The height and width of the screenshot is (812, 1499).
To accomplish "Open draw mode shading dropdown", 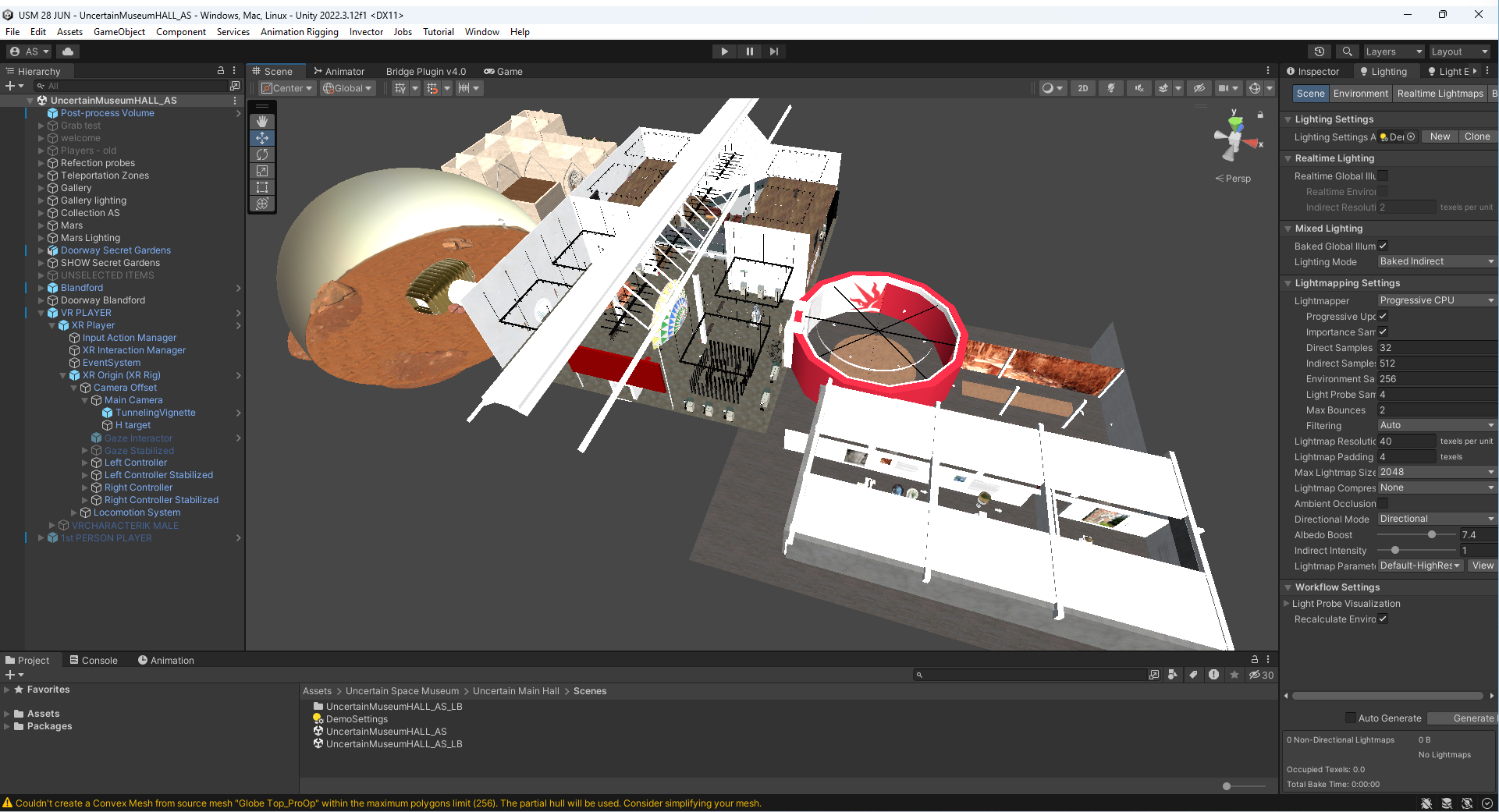I will 1053,88.
